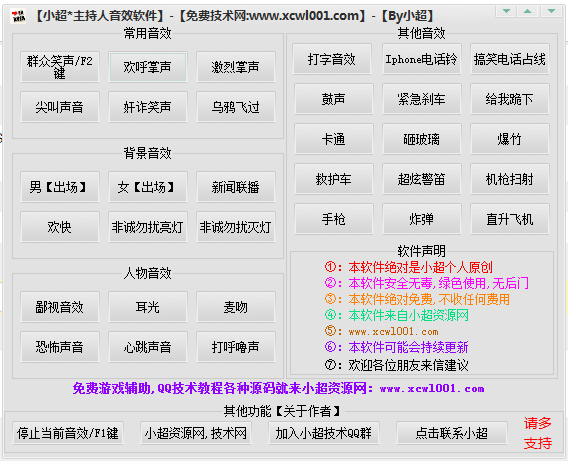568x461 pixels.
Task: Play the 女【出场】 entrance music
Action: pyautogui.click(x=148, y=187)
